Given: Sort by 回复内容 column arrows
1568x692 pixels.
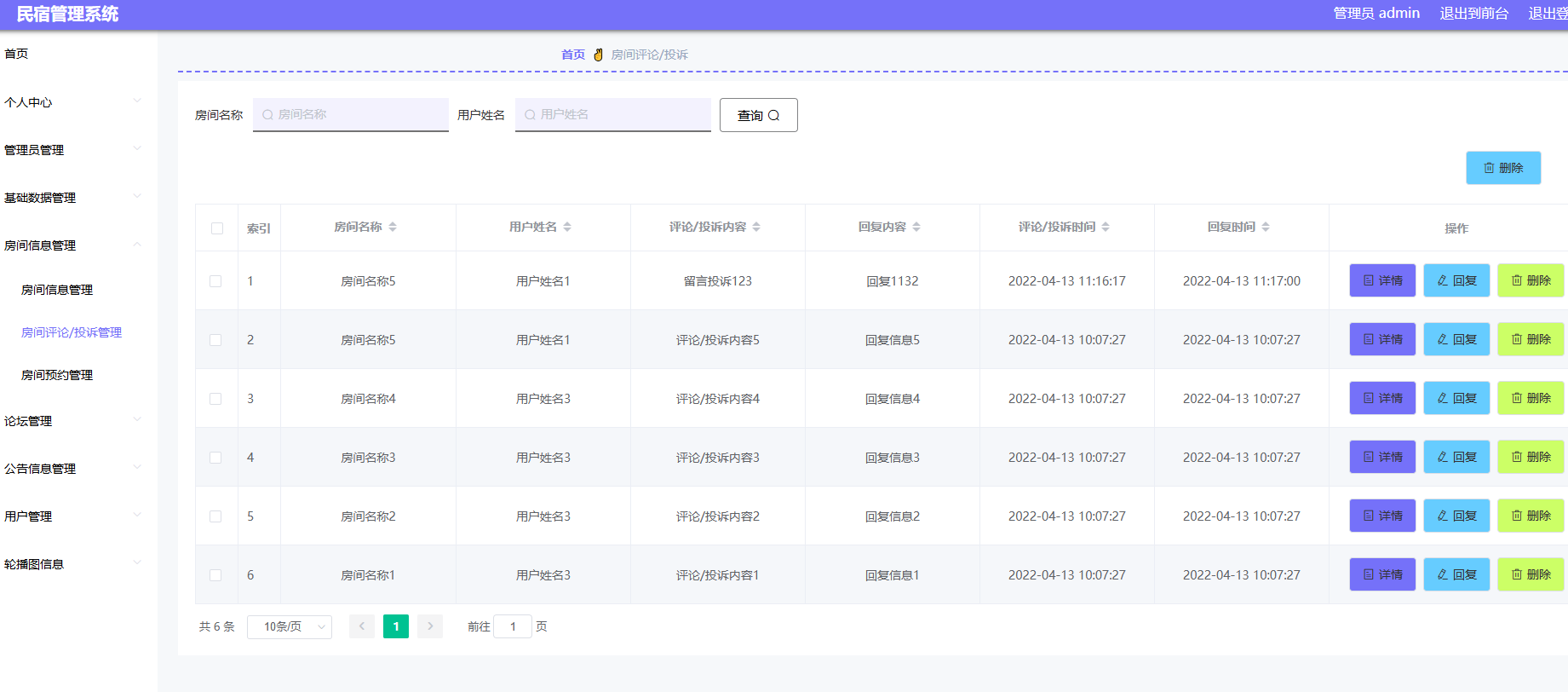Looking at the screenshot, I should [x=916, y=227].
